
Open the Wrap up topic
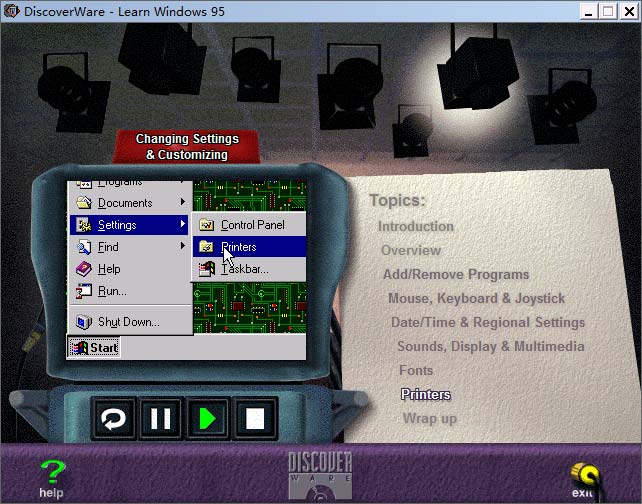[430, 419]
